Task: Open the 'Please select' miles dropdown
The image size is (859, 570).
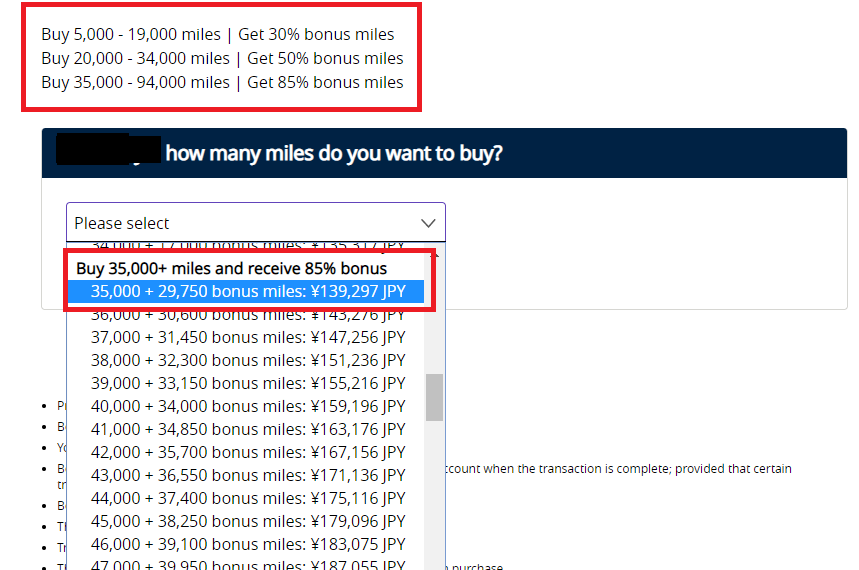Action: (240, 223)
